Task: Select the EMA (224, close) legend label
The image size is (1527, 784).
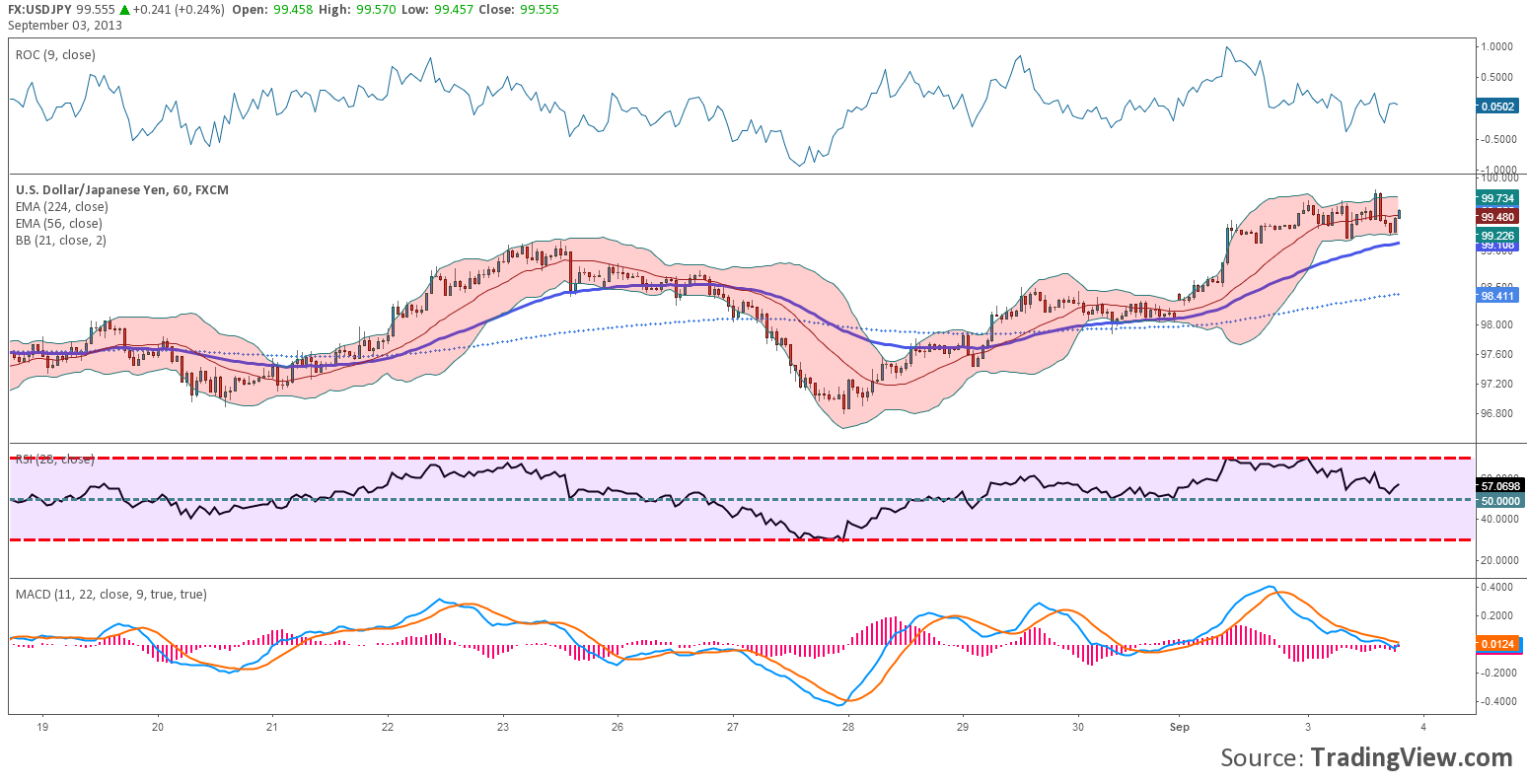Action: (61, 206)
